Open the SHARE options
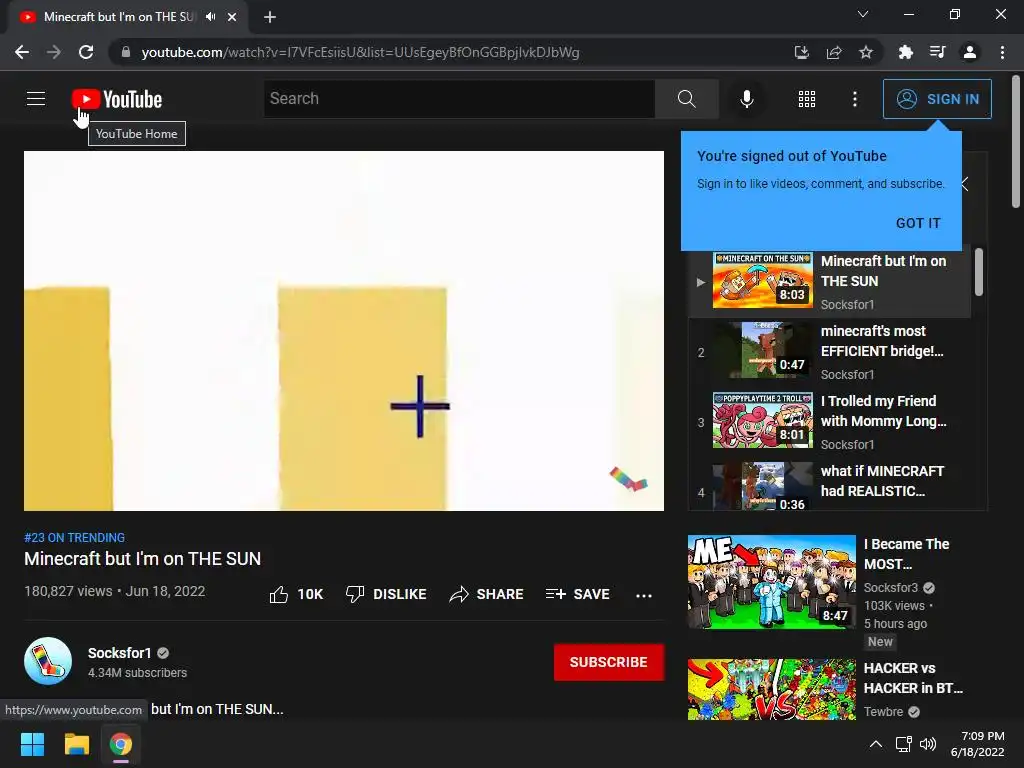Image resolution: width=1024 pixels, height=768 pixels. 487,594
